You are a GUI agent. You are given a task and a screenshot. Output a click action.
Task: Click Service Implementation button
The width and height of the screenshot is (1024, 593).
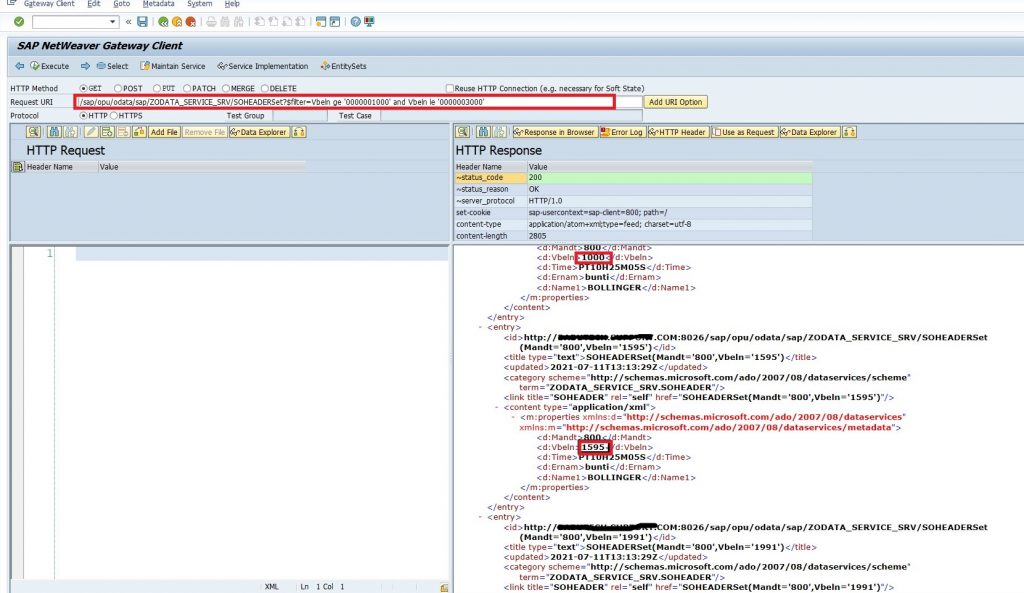pos(263,66)
